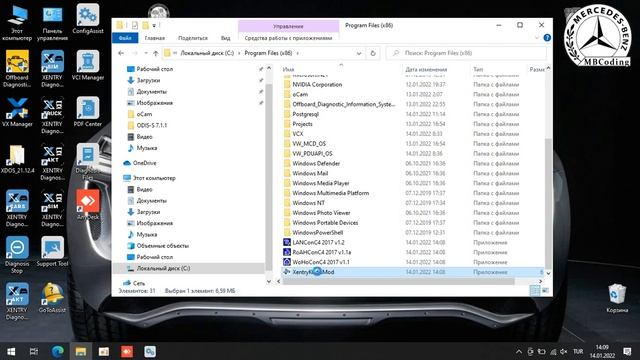
Task: Select OneDrive in navigation pane
Action: pyautogui.click(x=144, y=163)
